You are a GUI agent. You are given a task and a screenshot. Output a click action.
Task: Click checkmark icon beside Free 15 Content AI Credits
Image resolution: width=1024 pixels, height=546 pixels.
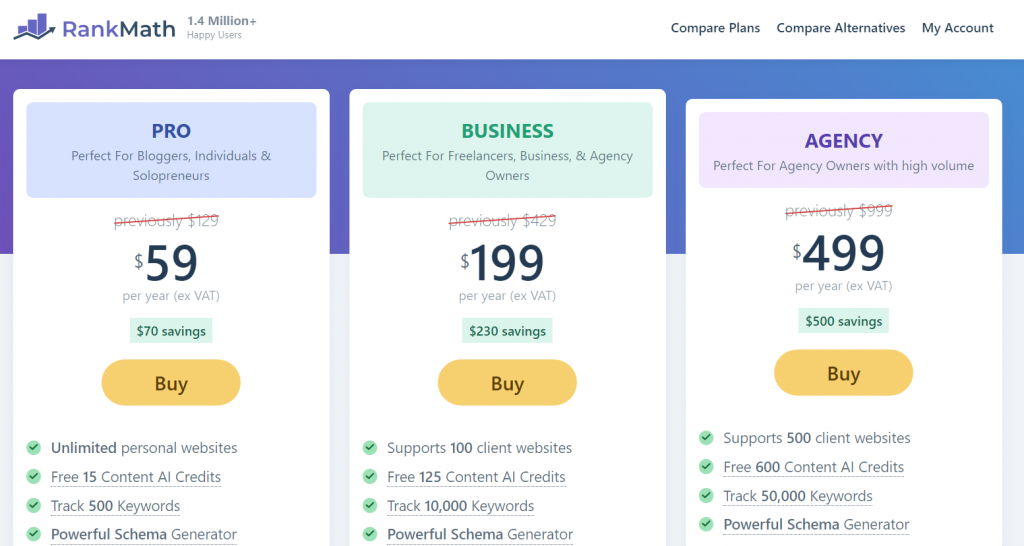(33, 476)
